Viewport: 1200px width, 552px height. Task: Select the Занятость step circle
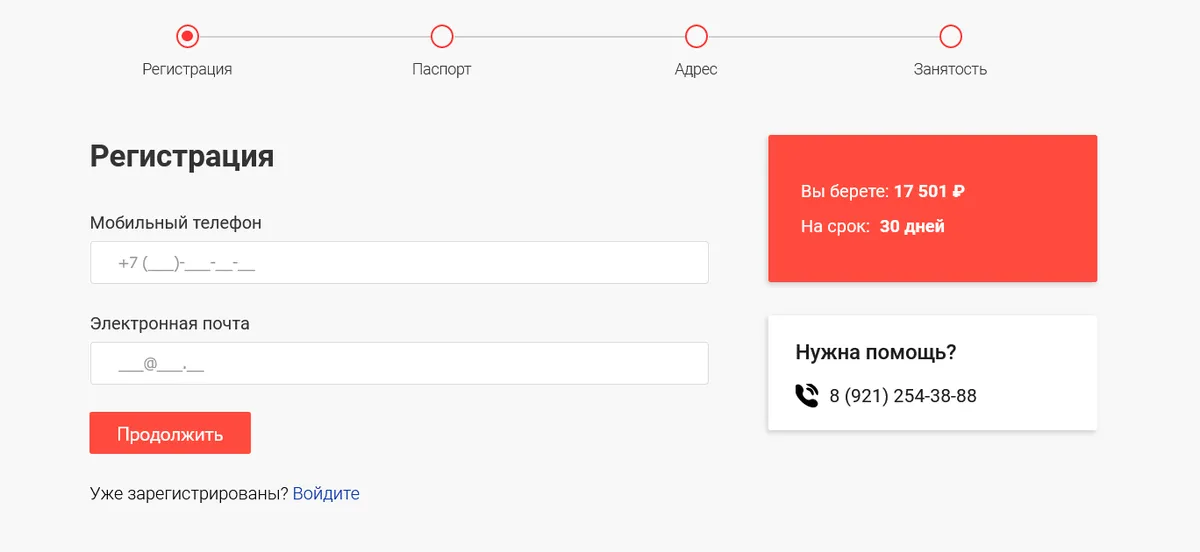click(951, 37)
